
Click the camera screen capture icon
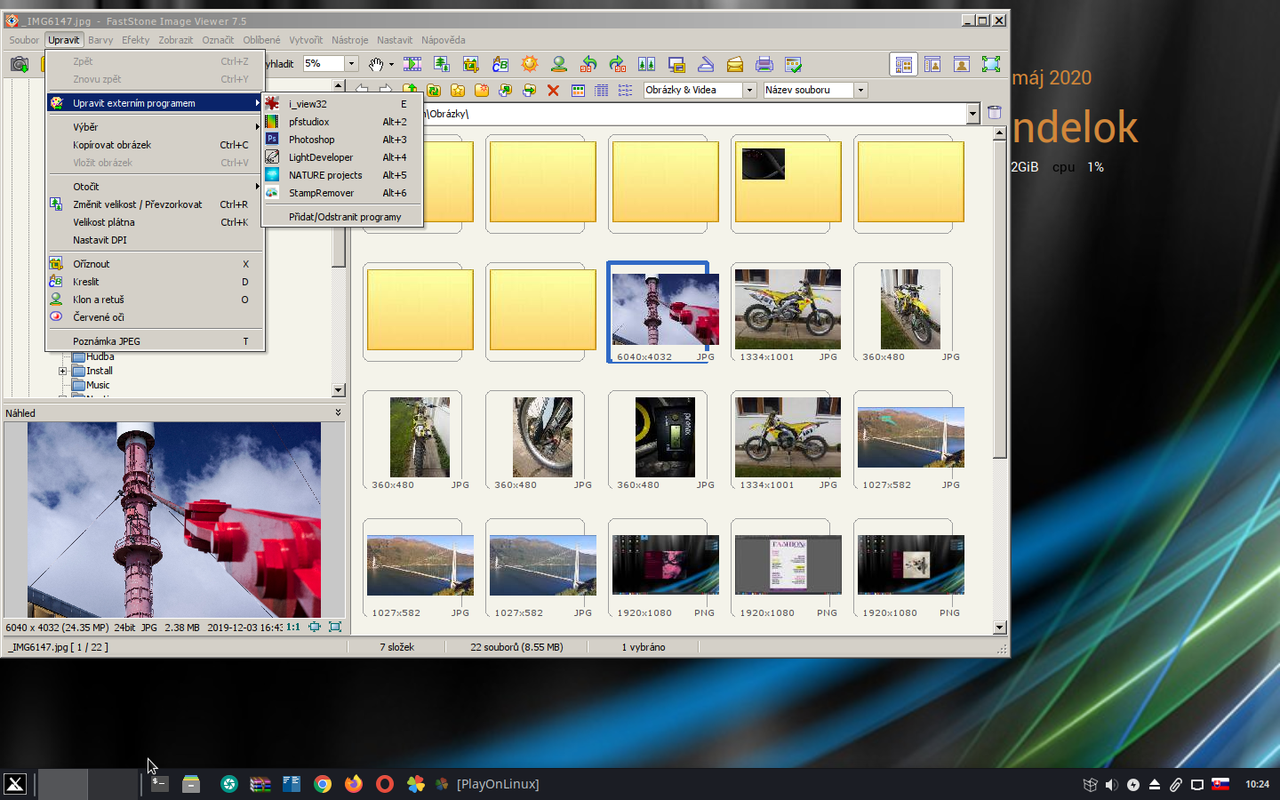pos(20,64)
